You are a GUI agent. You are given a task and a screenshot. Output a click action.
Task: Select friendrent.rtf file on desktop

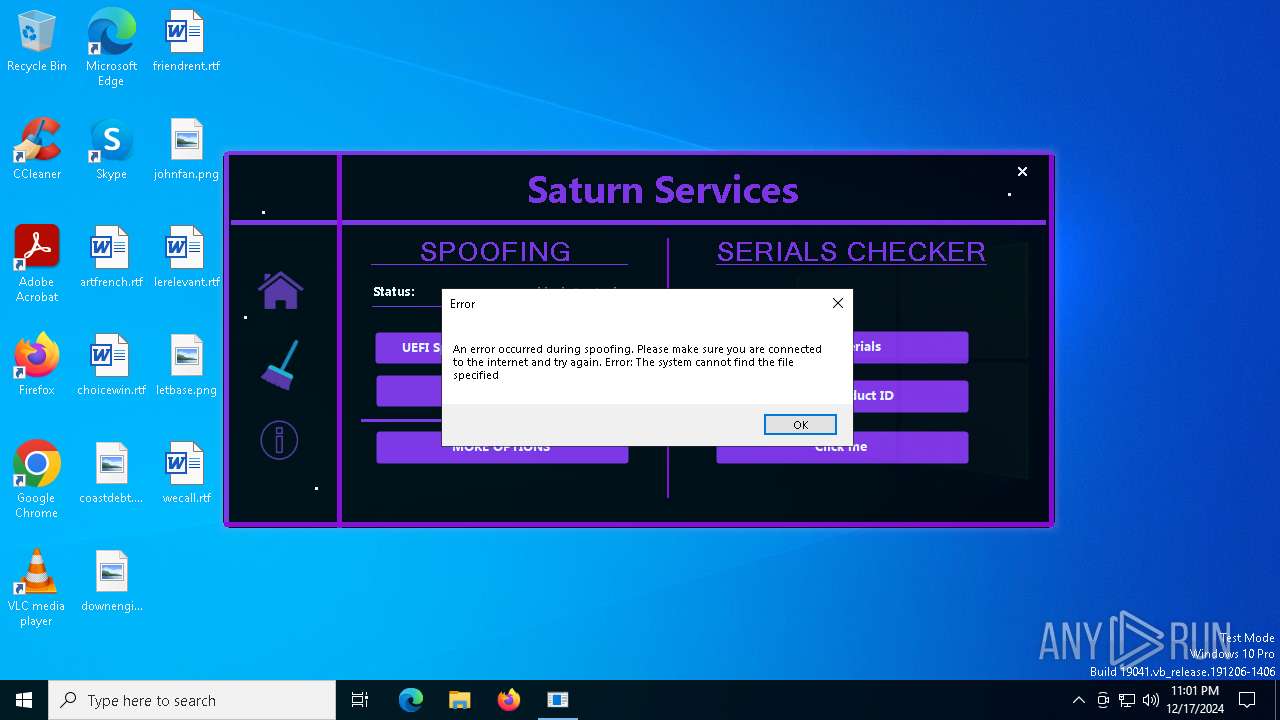pyautogui.click(x=186, y=42)
